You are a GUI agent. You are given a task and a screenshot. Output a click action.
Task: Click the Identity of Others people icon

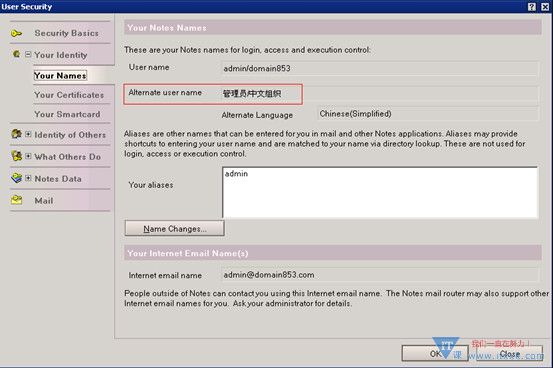(x=16, y=134)
